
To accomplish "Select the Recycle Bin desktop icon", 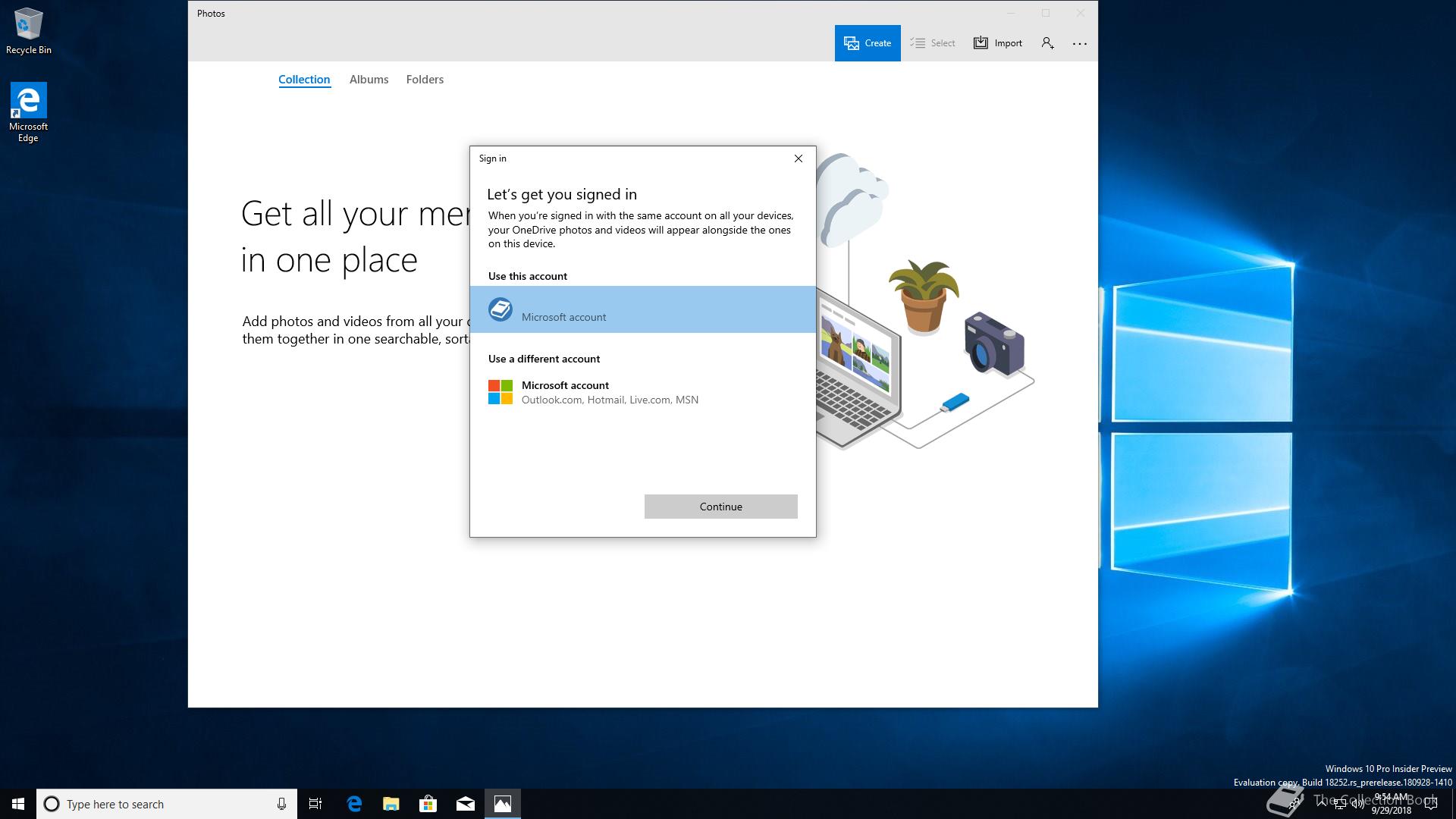I will point(29,32).
